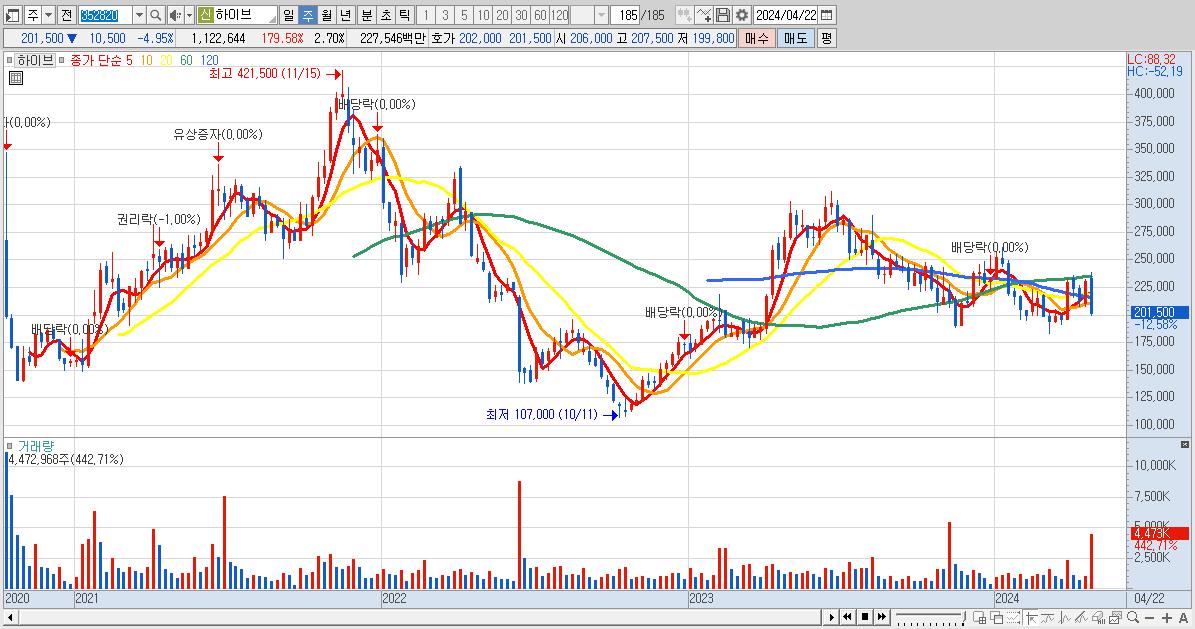This screenshot has height=629, width=1195.
Task: Click the compare-stocks icon left of line-plus
Action: (x=684, y=14)
